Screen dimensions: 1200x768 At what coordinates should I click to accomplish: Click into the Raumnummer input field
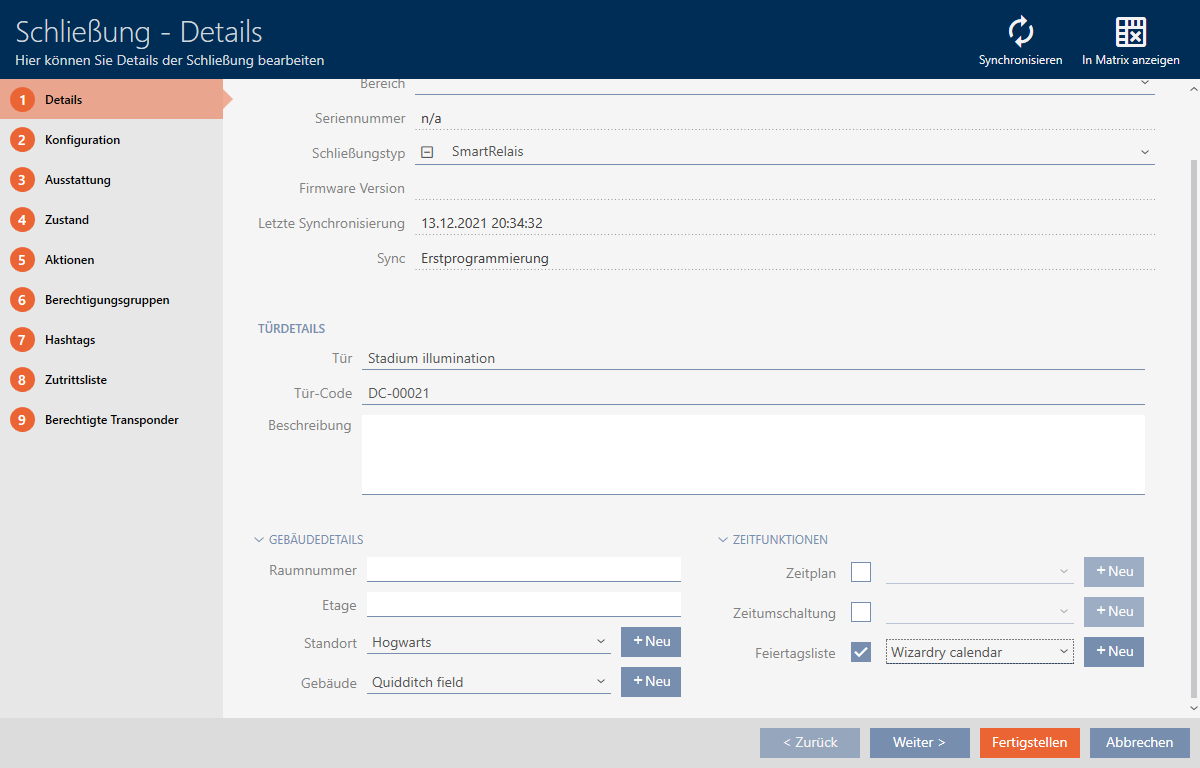pos(523,570)
